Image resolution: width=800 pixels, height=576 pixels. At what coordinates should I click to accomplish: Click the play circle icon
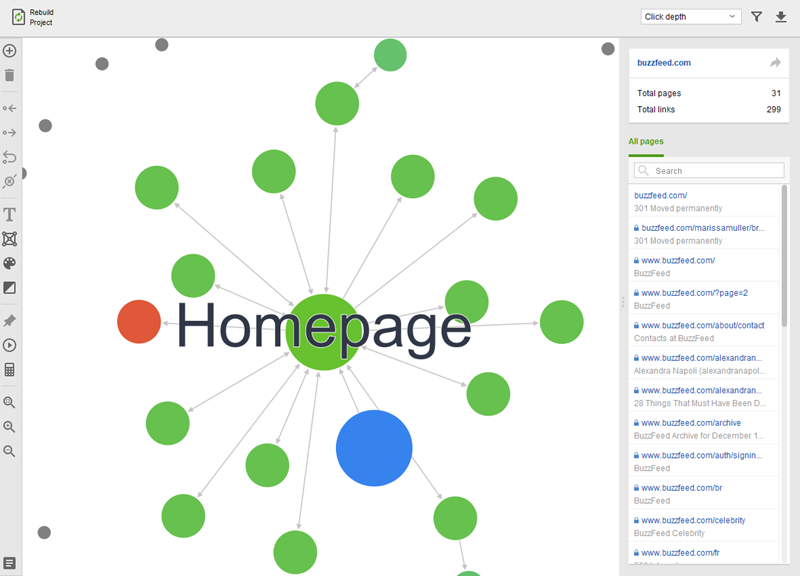[x=10, y=345]
